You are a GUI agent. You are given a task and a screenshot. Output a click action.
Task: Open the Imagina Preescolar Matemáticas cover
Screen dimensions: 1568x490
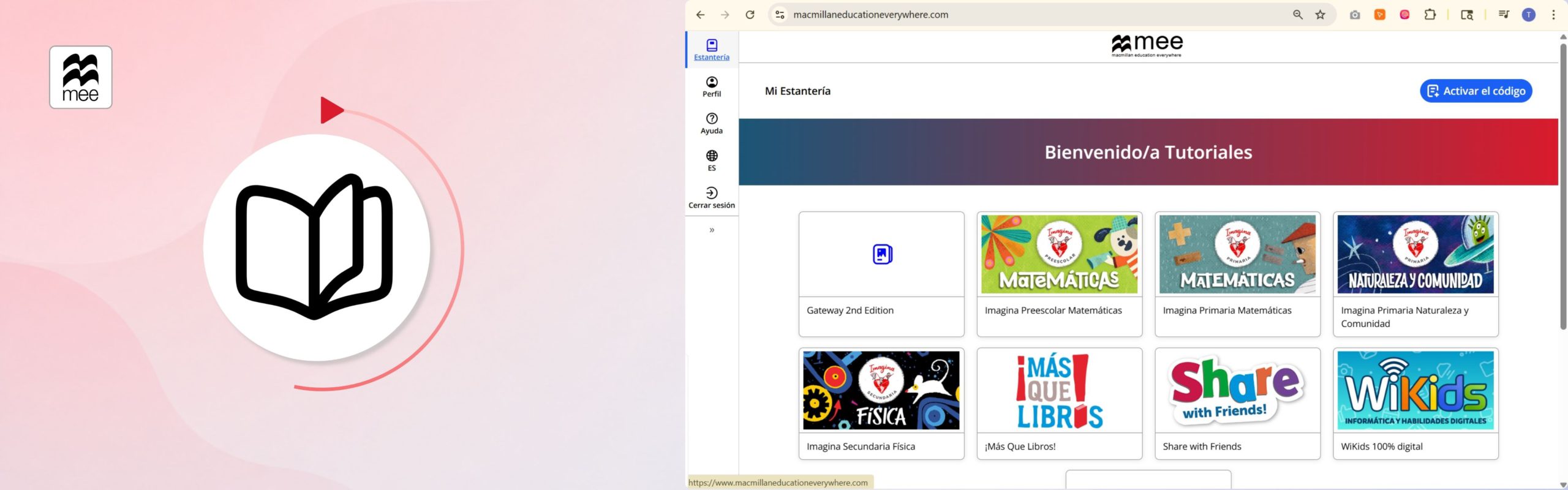[x=1059, y=254]
